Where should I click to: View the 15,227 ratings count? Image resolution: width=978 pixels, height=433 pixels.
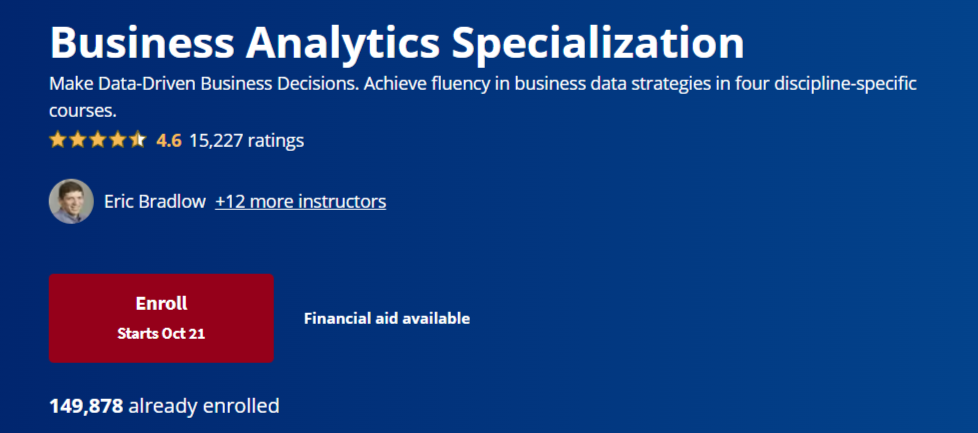(x=246, y=140)
